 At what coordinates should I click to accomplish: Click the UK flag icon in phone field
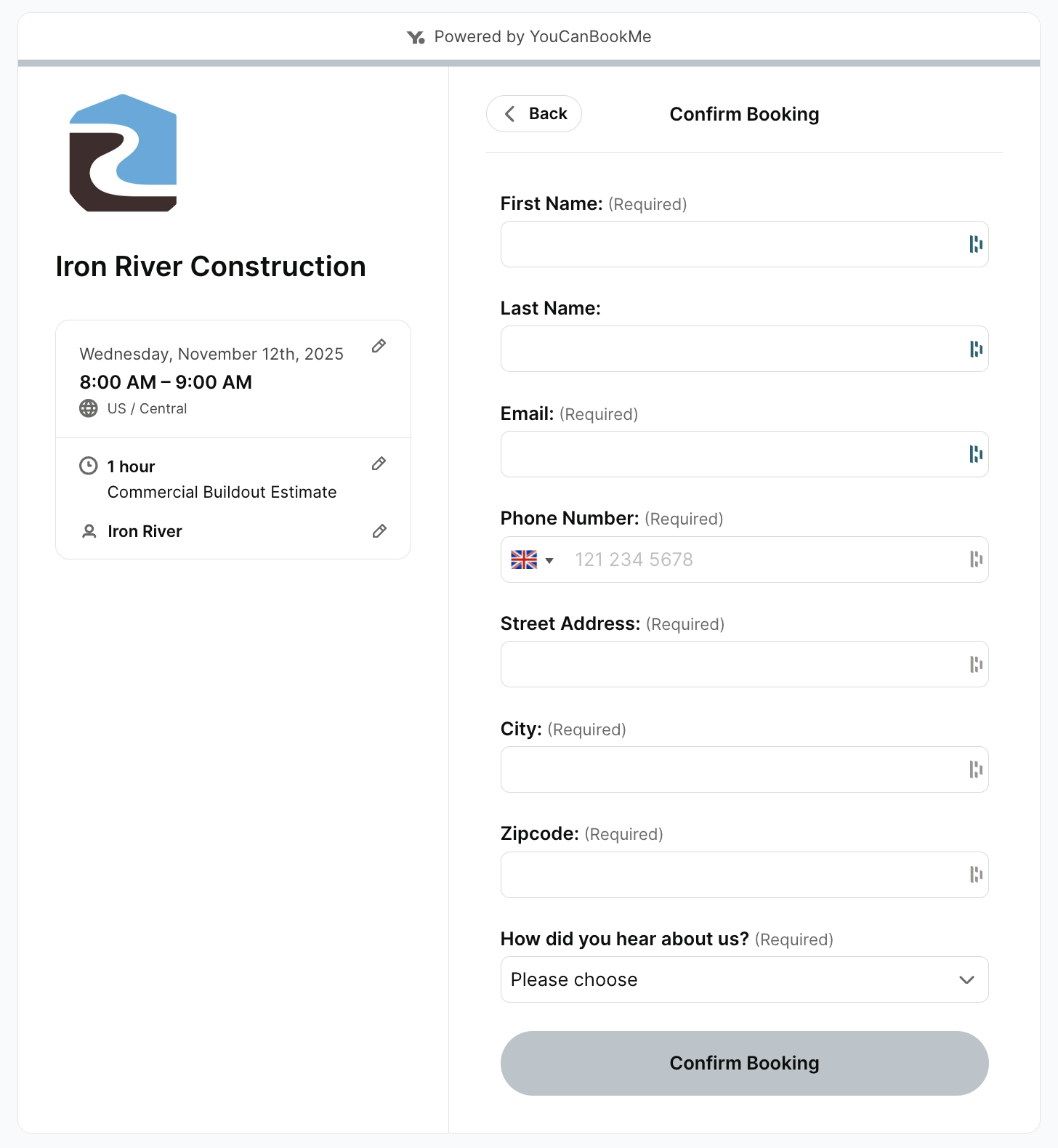pos(525,559)
